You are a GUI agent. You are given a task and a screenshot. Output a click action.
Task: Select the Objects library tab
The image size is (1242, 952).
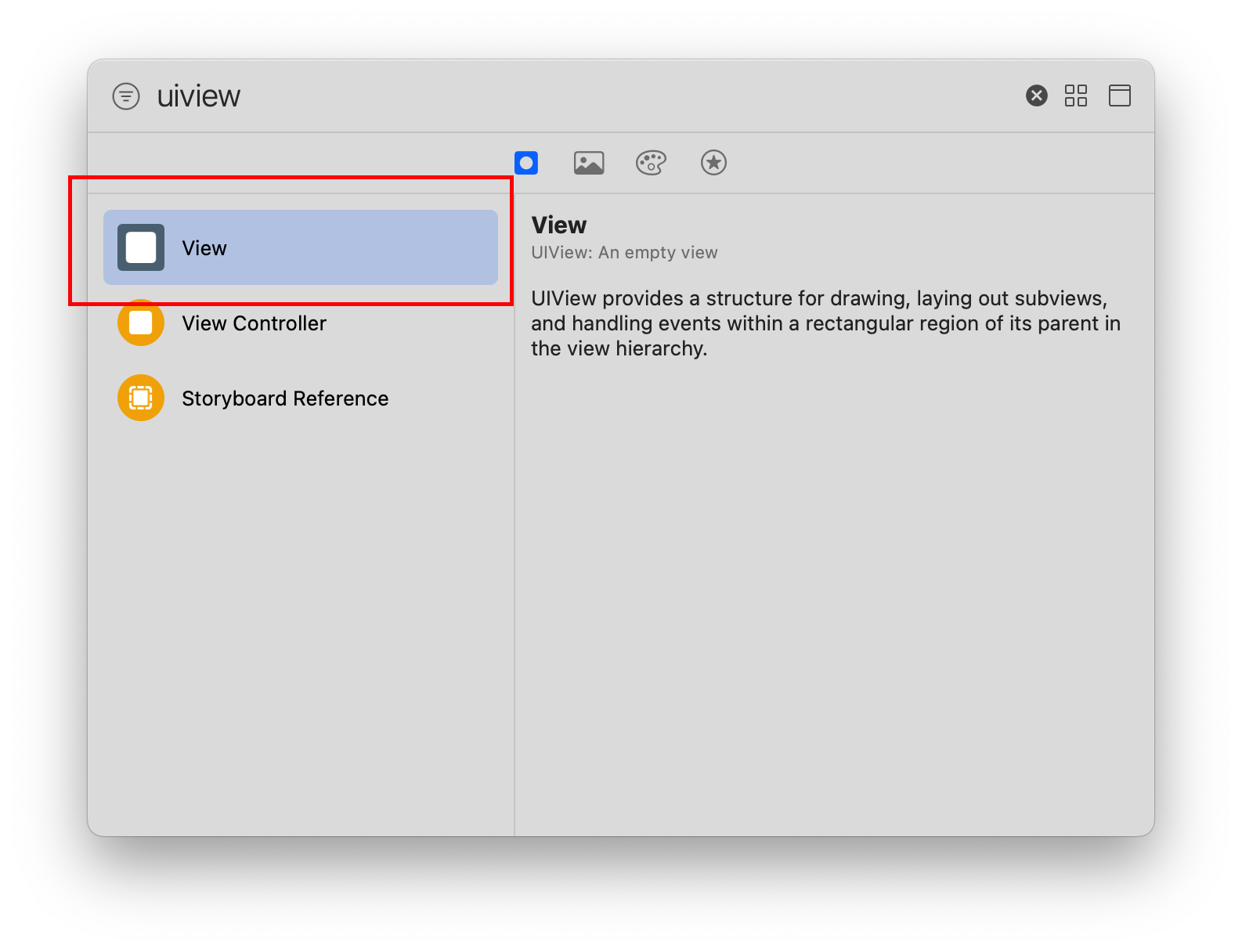[526, 163]
